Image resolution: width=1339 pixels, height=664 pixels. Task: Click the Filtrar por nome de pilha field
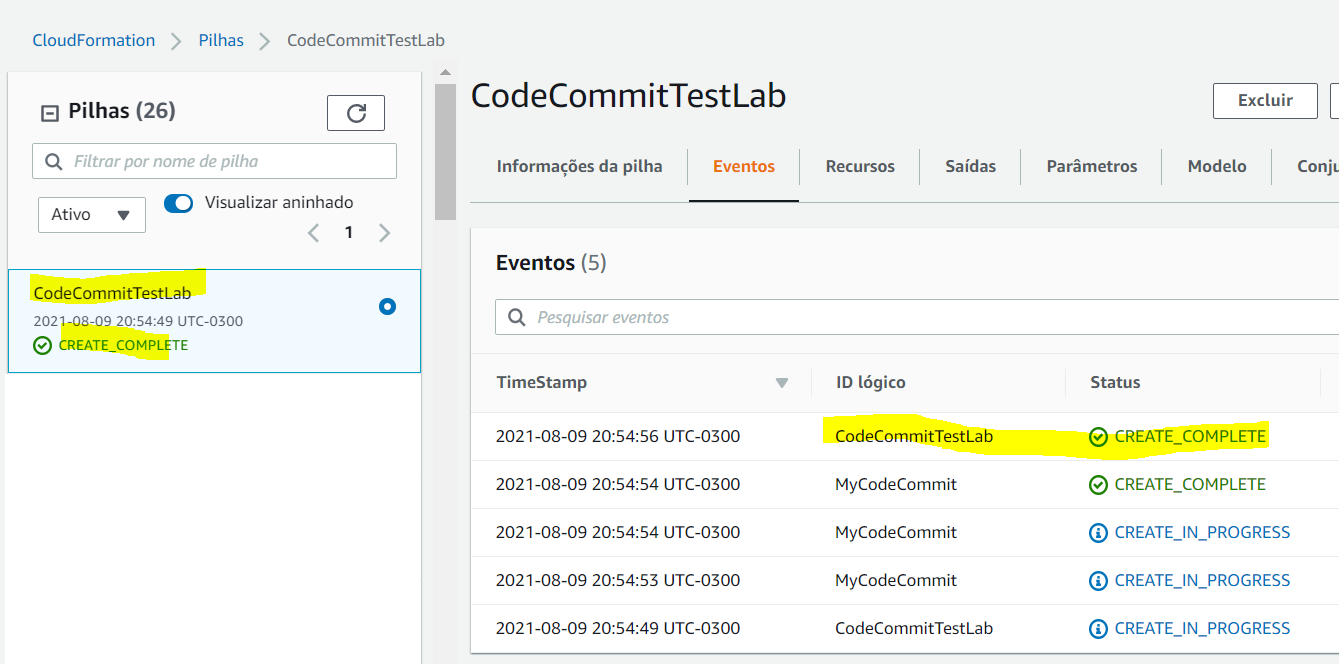pos(214,161)
